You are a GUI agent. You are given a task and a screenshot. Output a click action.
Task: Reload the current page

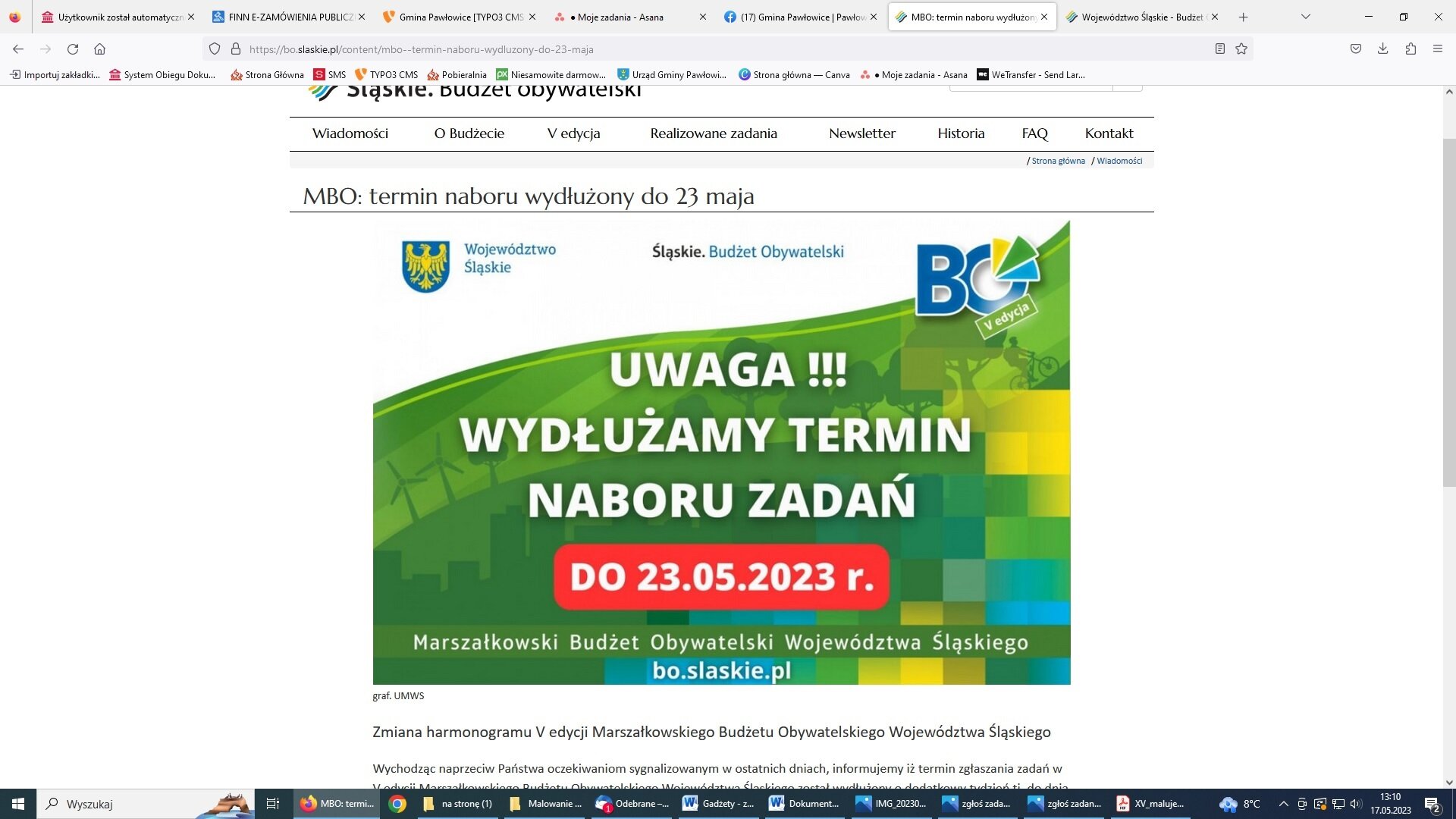(x=73, y=49)
